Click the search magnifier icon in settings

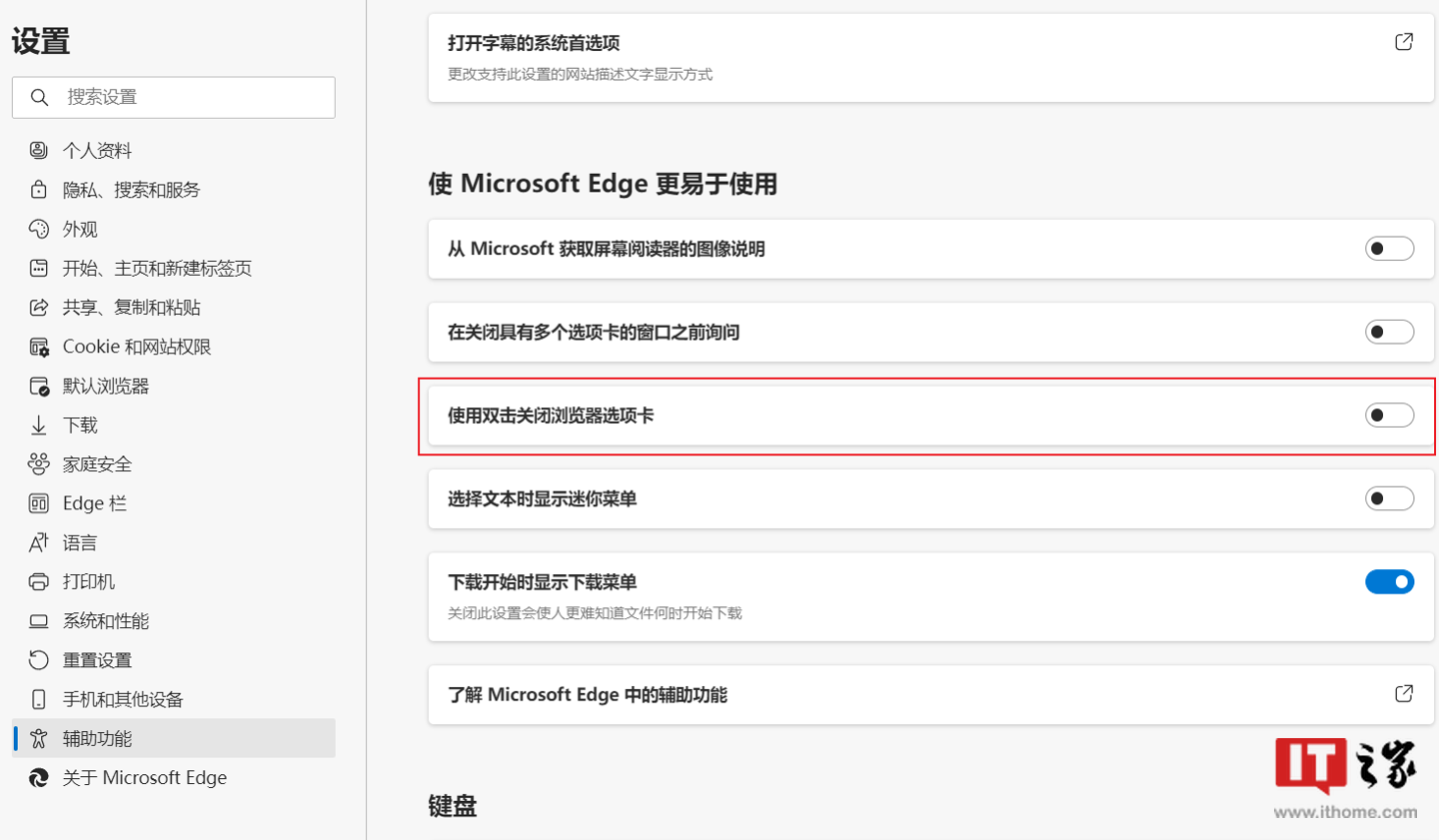coord(39,97)
